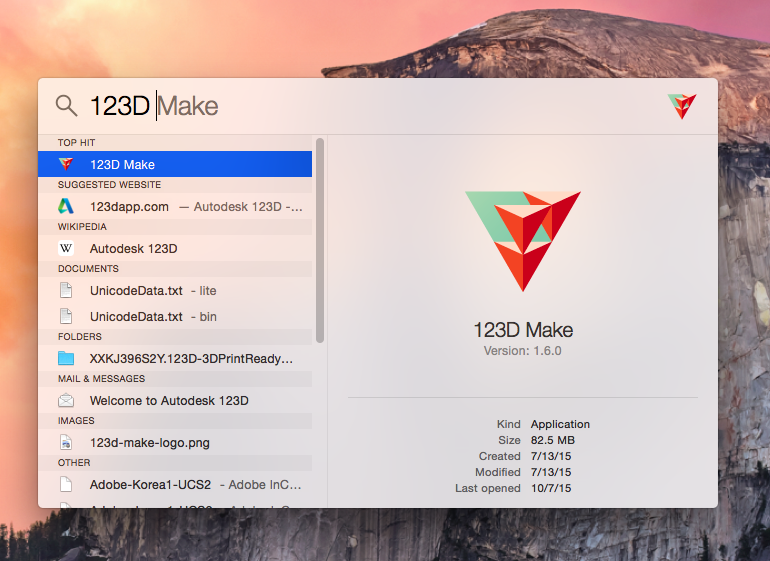Viewport: 770px width, 561px height.
Task: Click the Kind value Application
Action: (x=560, y=424)
